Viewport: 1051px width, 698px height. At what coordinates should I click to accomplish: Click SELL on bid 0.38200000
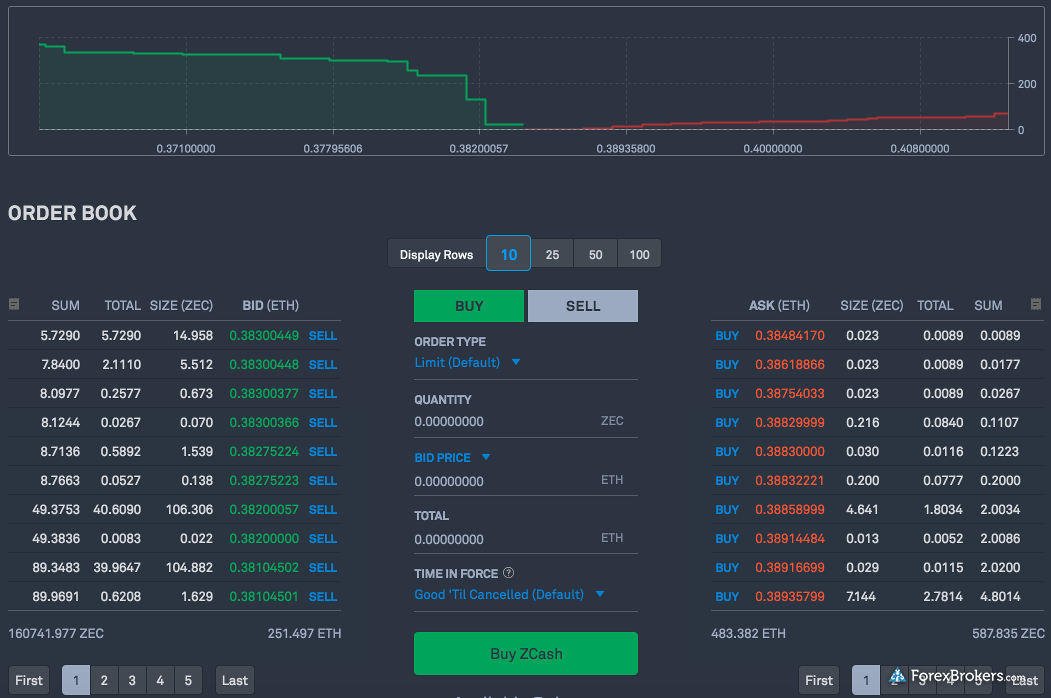[x=322, y=538]
